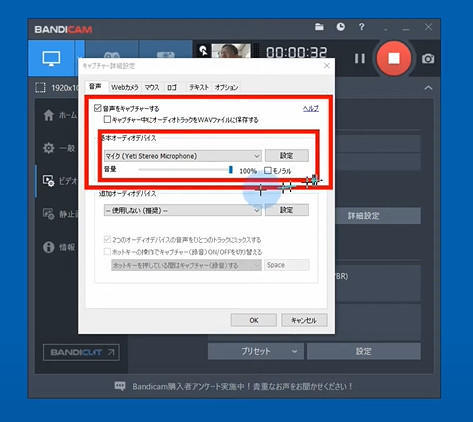Open output folder icon in Bandicam title bar

pos(319,27)
